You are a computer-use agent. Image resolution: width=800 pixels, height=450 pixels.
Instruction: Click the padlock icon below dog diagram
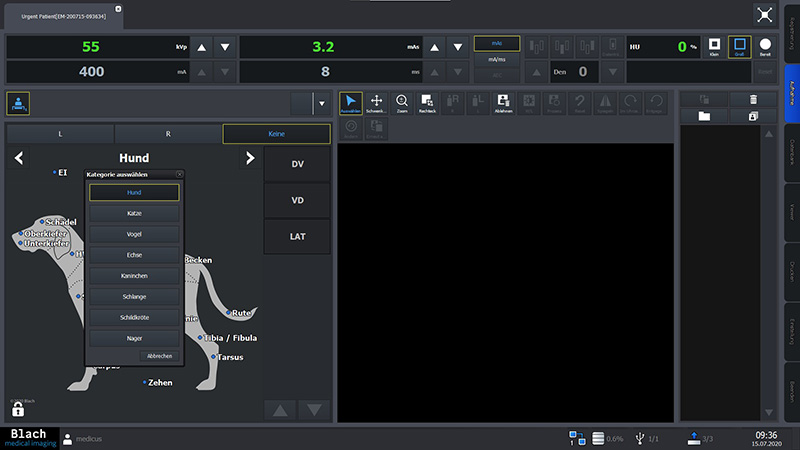point(18,409)
